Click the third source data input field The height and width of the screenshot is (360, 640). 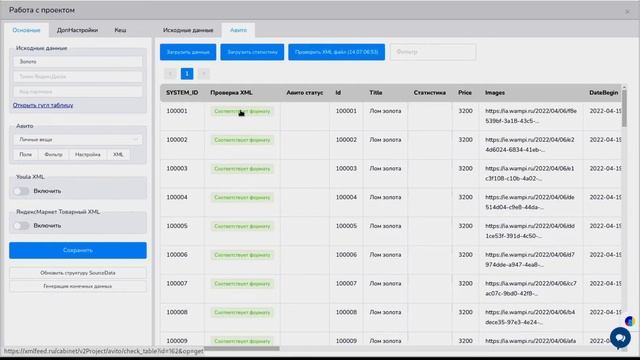click(78, 92)
